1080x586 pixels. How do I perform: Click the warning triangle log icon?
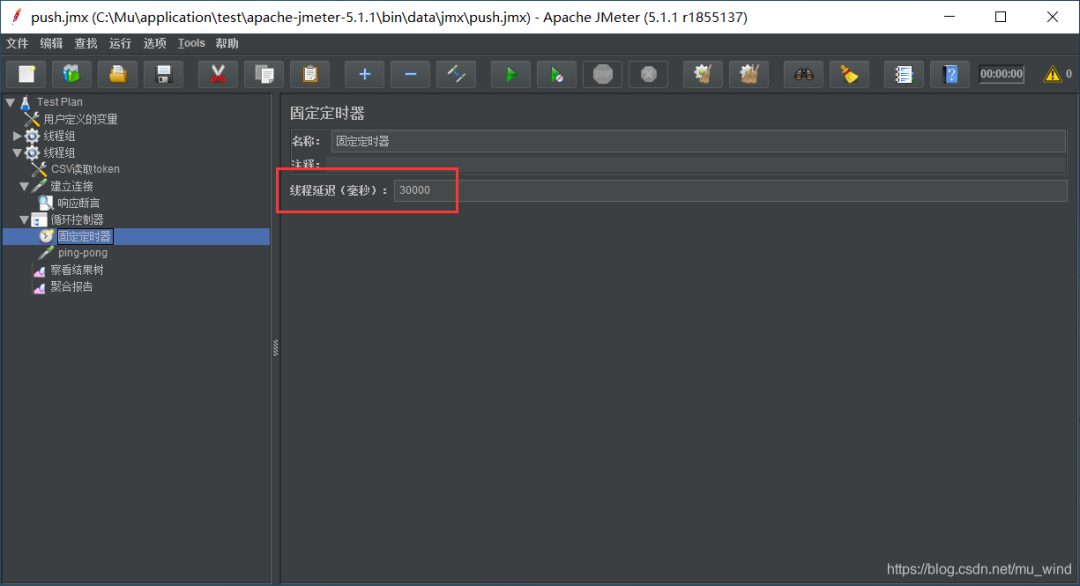(x=1052, y=74)
